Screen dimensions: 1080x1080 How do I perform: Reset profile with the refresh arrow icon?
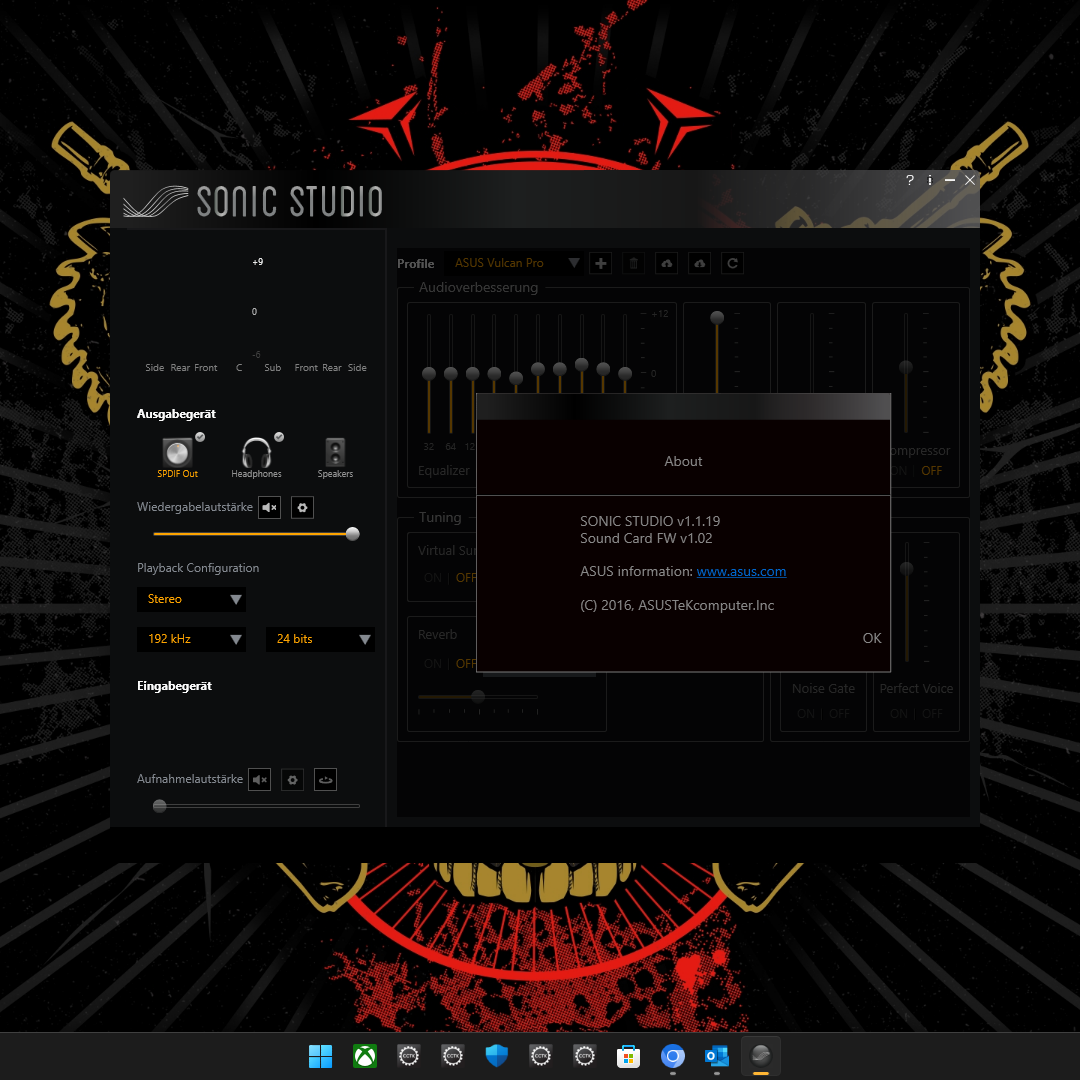733,263
